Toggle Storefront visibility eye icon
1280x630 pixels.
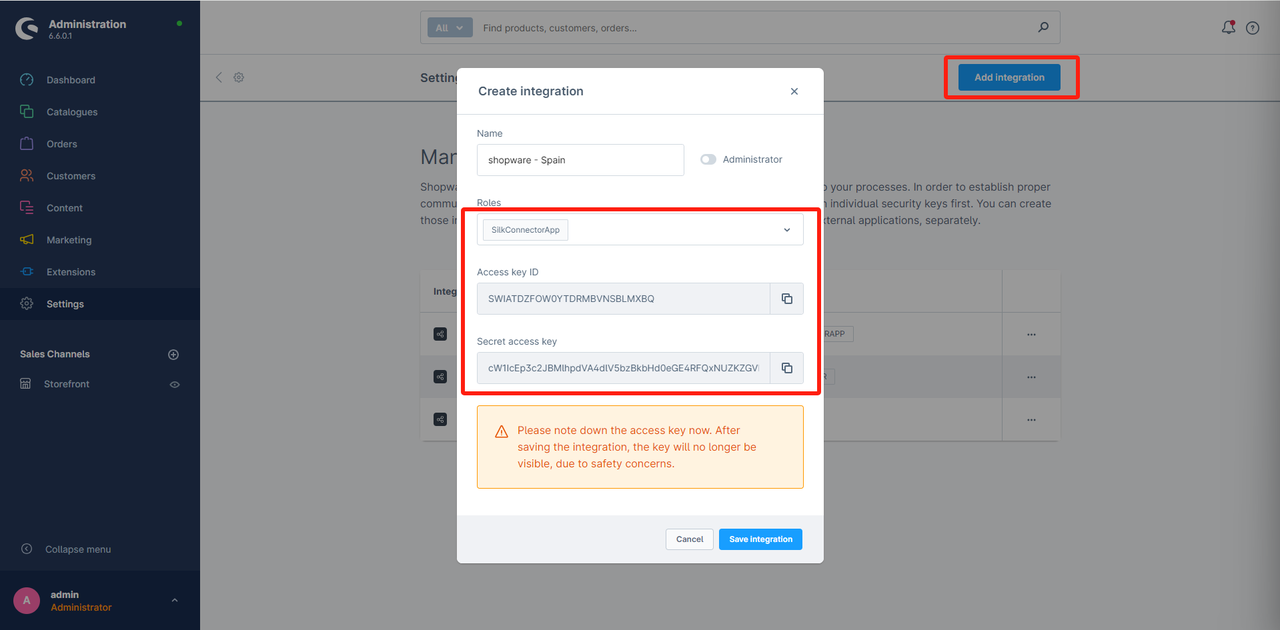pyautogui.click(x=174, y=384)
